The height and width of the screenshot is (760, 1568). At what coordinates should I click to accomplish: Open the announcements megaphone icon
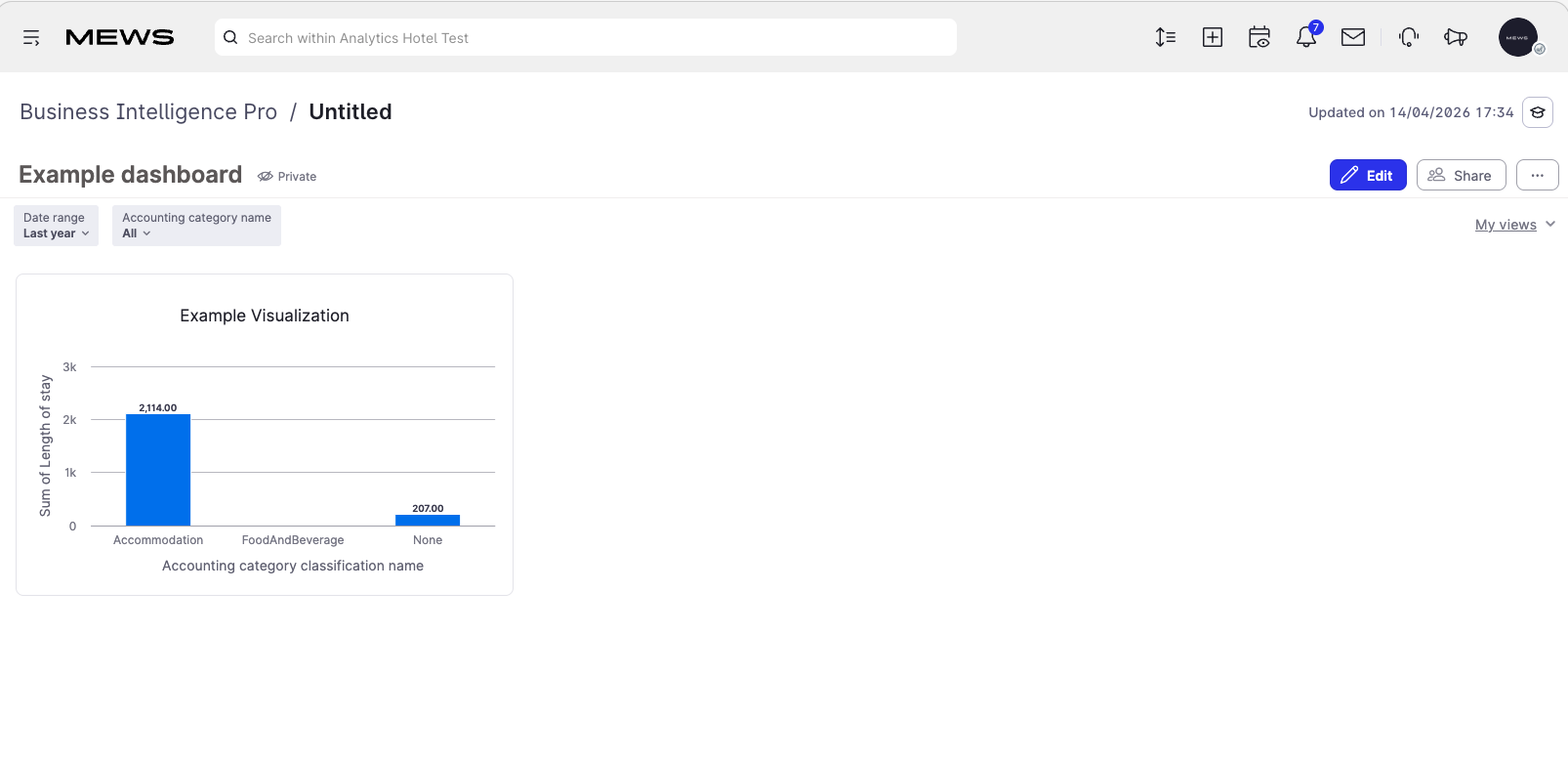[1456, 38]
